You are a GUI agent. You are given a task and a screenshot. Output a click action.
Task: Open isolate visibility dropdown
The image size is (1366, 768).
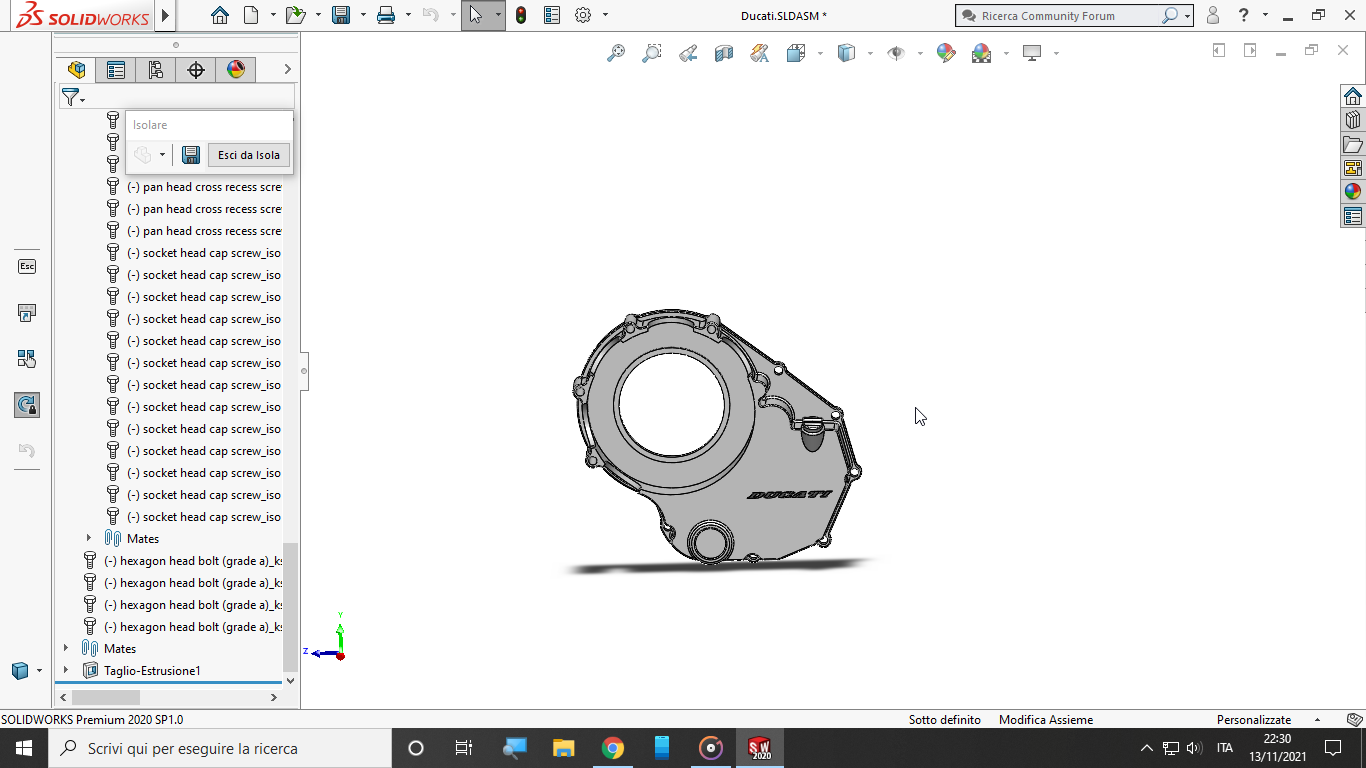pyautogui.click(x=162, y=155)
